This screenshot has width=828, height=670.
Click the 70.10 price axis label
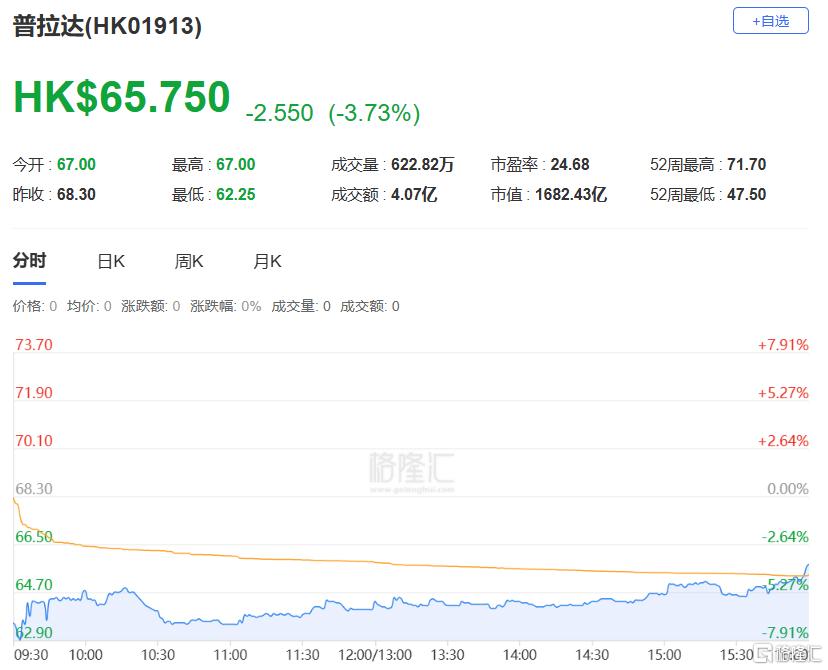[x=34, y=441]
